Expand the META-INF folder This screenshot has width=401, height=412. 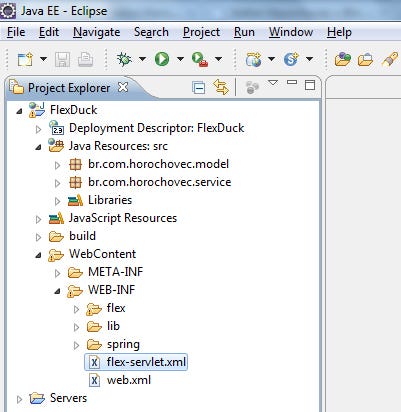pos(58,273)
